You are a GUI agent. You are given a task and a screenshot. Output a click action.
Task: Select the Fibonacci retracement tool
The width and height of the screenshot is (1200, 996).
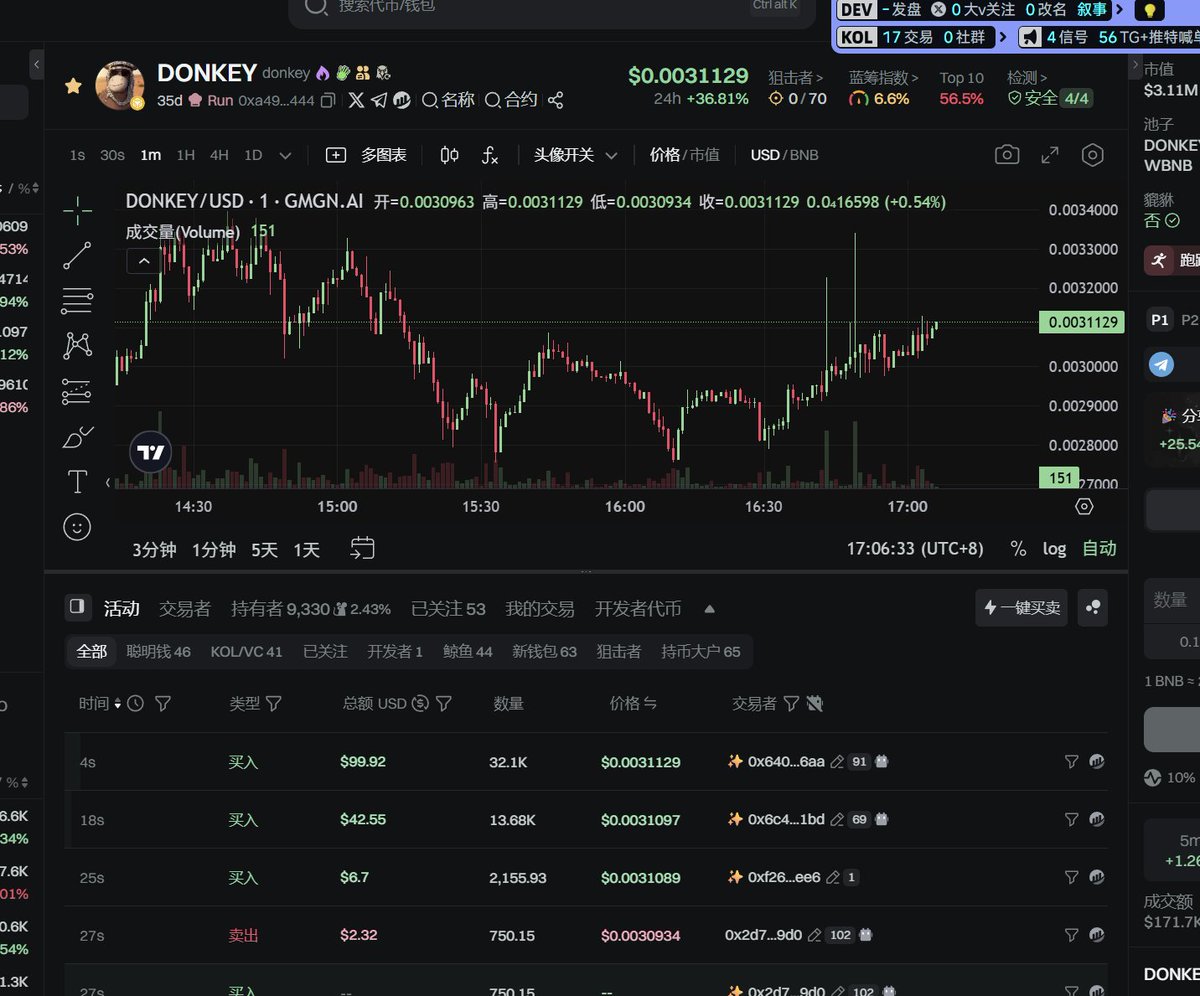click(x=77, y=300)
